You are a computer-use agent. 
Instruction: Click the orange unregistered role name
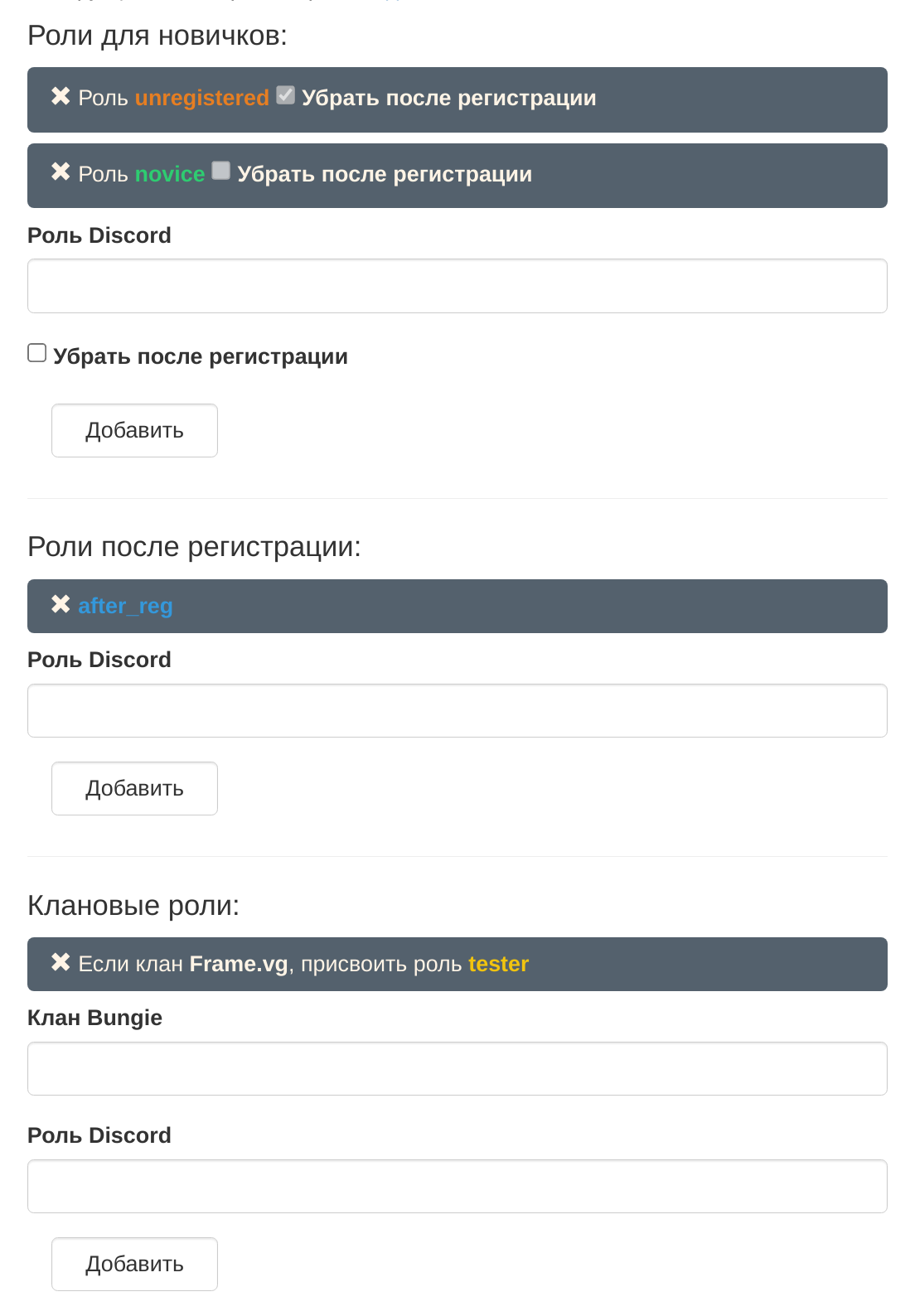(201, 98)
